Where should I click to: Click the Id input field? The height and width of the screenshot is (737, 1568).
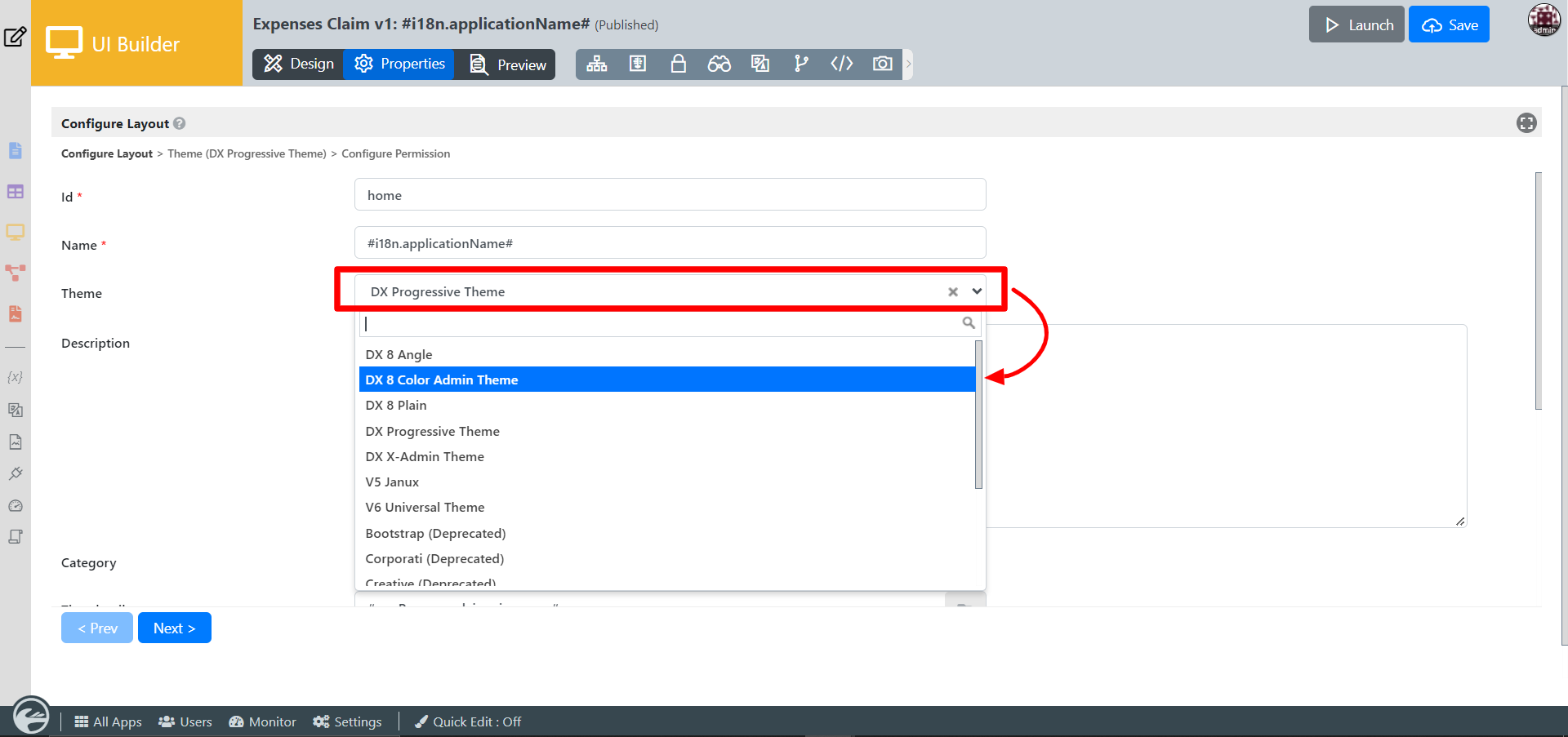point(670,195)
